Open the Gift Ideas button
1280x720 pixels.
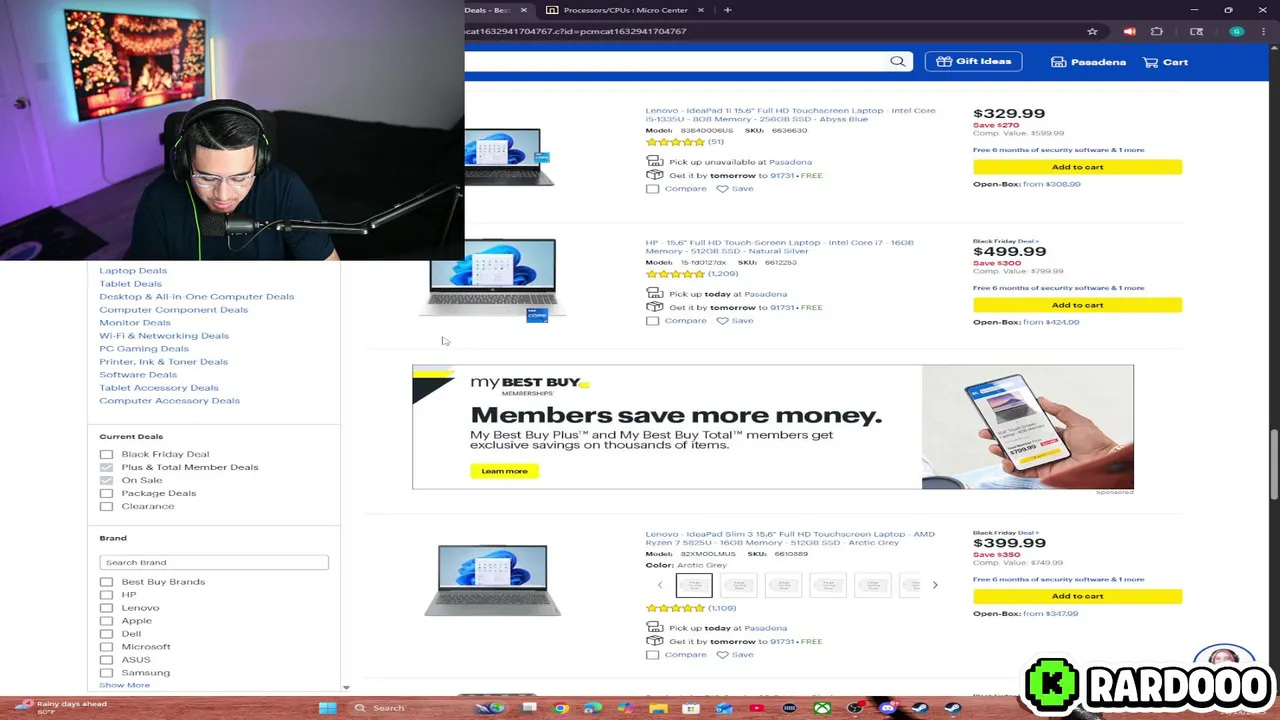973,62
